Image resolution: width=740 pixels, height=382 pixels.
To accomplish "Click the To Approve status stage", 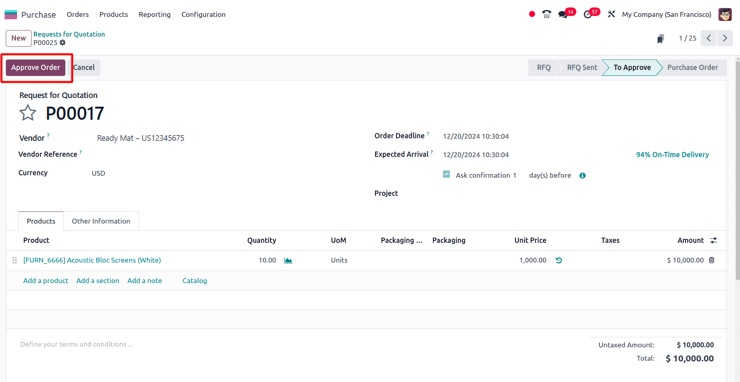I will tap(632, 68).
